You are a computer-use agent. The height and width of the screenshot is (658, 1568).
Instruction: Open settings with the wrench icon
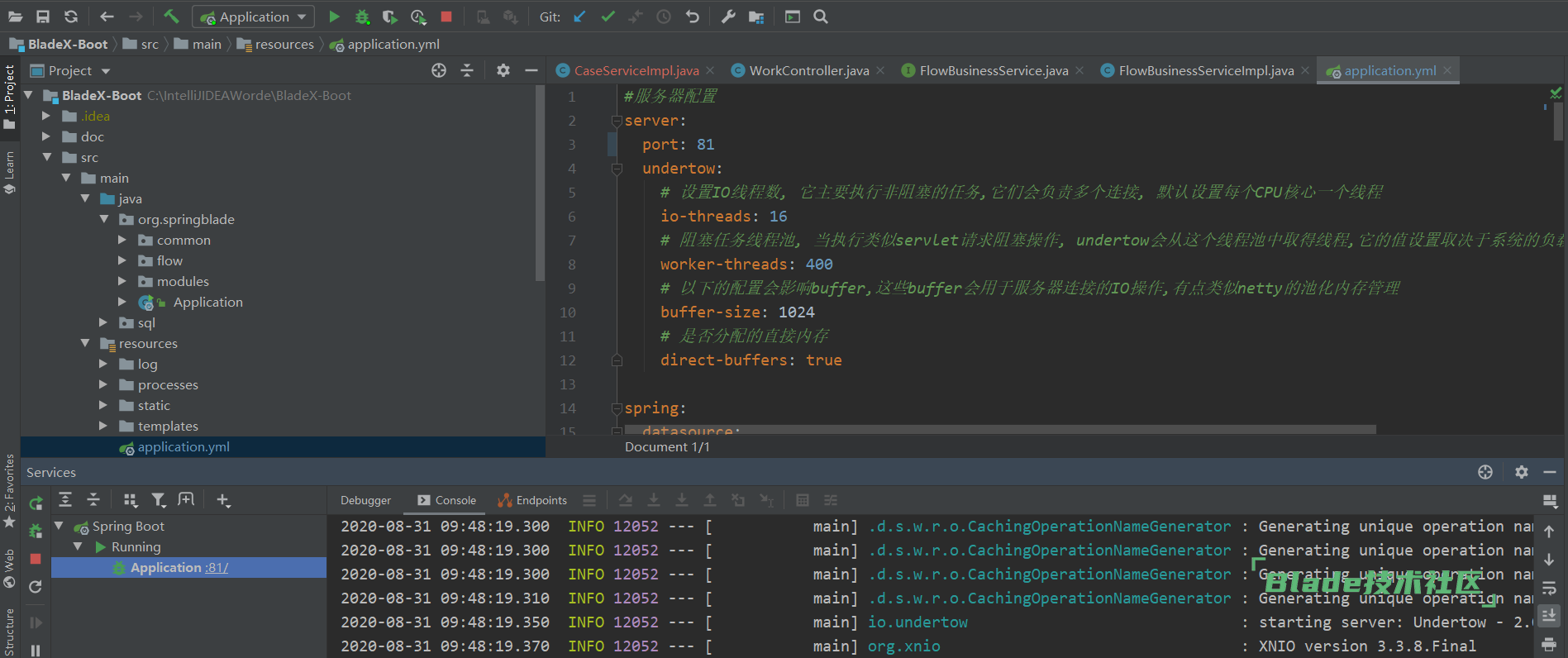728,17
